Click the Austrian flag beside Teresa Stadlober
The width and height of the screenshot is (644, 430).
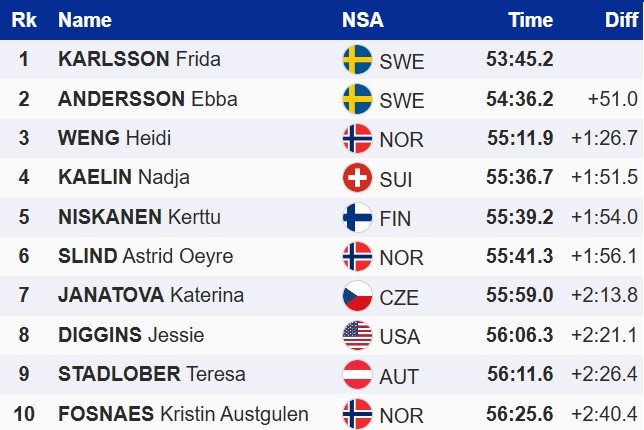[357, 374]
